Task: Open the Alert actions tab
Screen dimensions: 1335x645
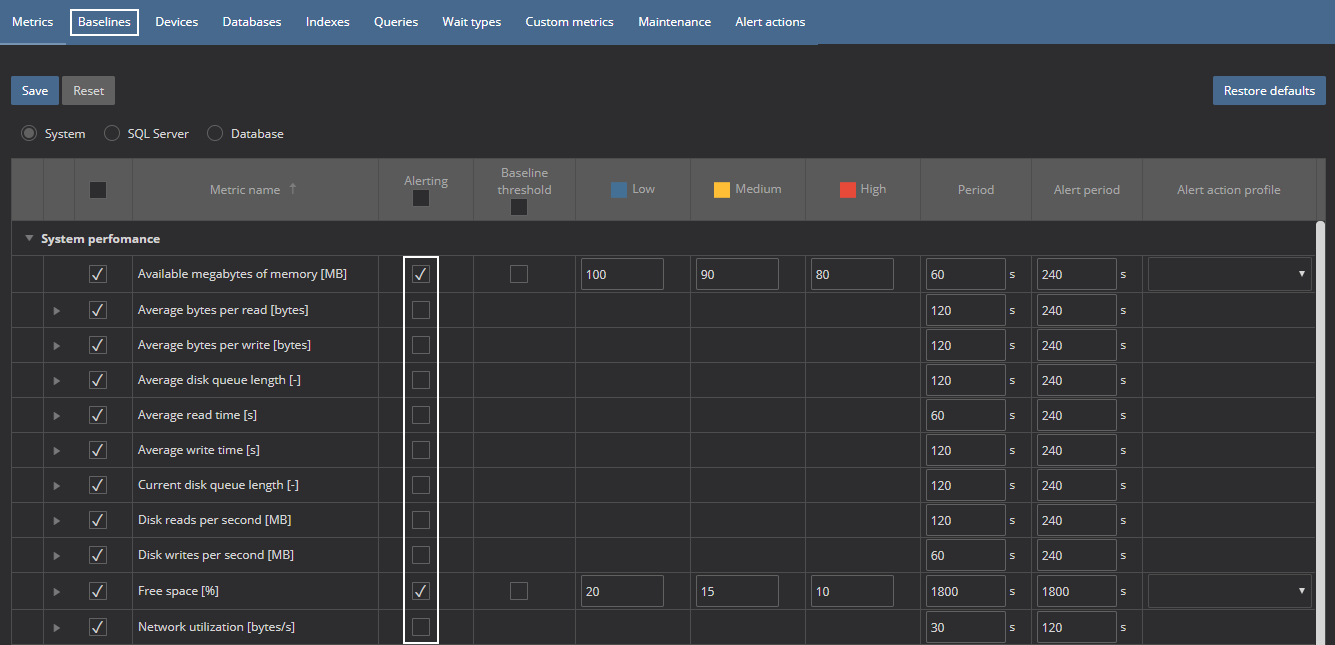Action: (769, 22)
